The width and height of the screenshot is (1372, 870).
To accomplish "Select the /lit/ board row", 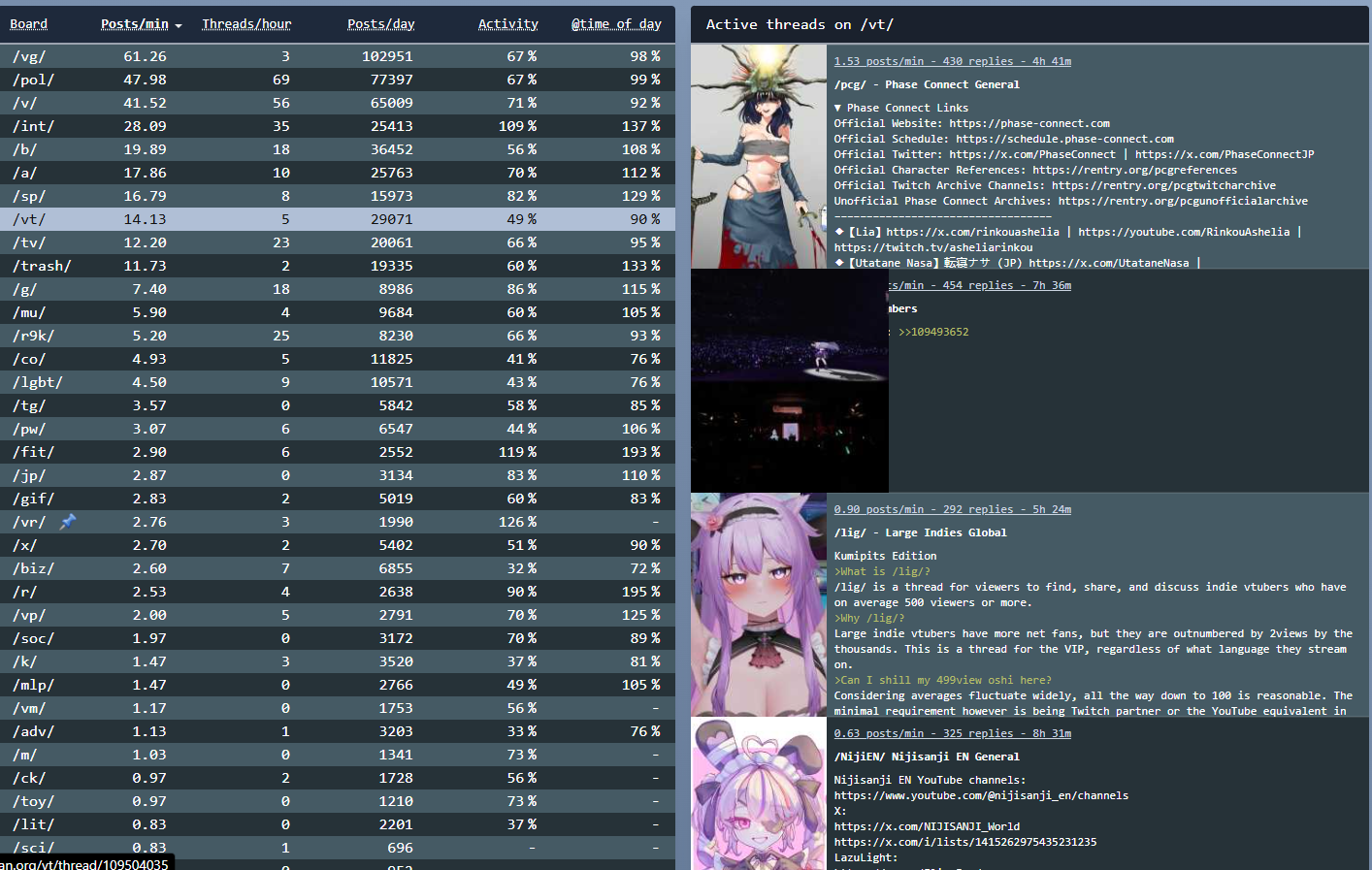I will pyautogui.click(x=338, y=824).
